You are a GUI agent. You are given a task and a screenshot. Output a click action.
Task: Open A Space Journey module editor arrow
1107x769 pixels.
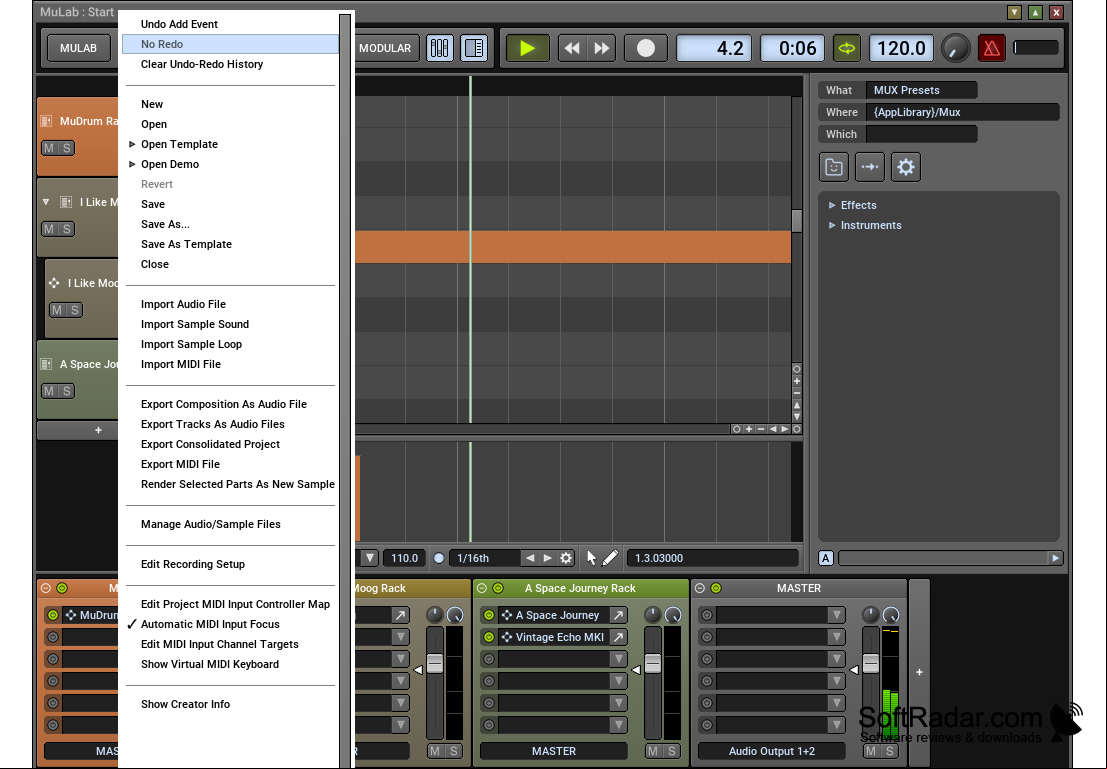click(618, 616)
